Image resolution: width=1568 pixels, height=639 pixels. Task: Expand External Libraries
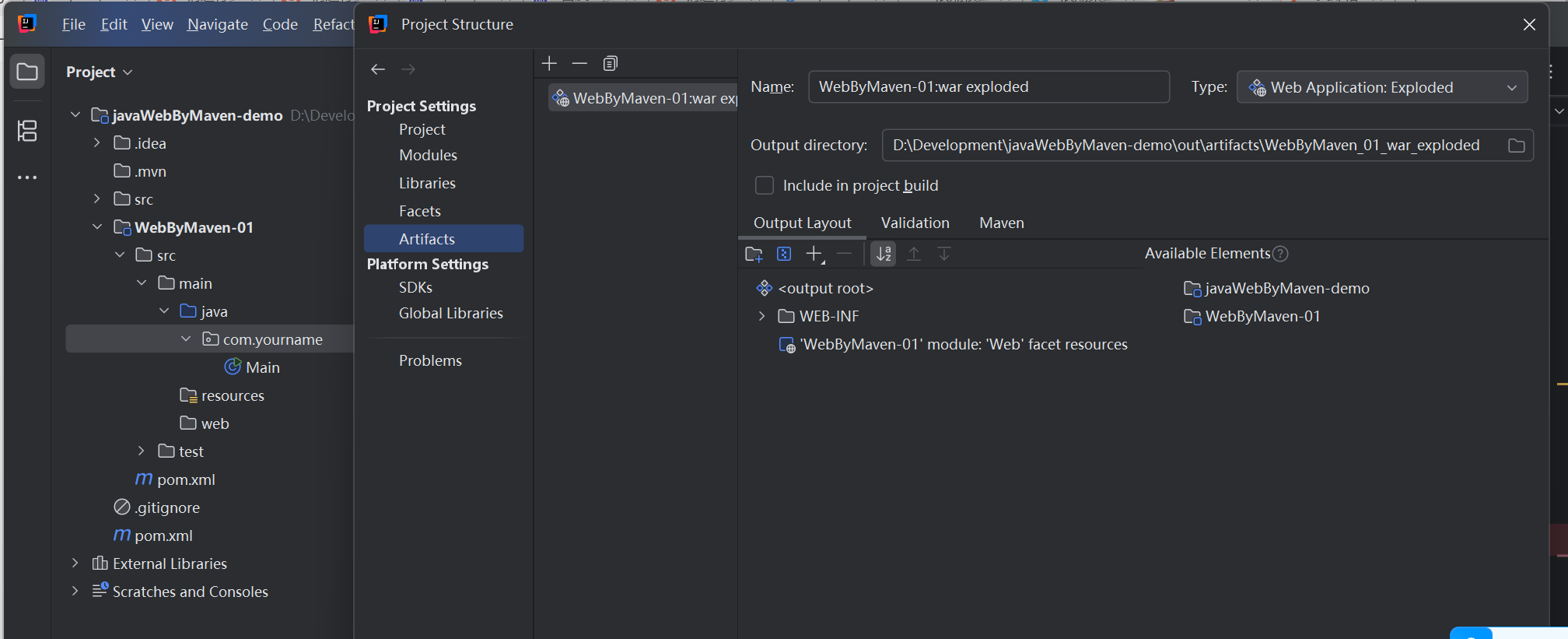point(75,563)
